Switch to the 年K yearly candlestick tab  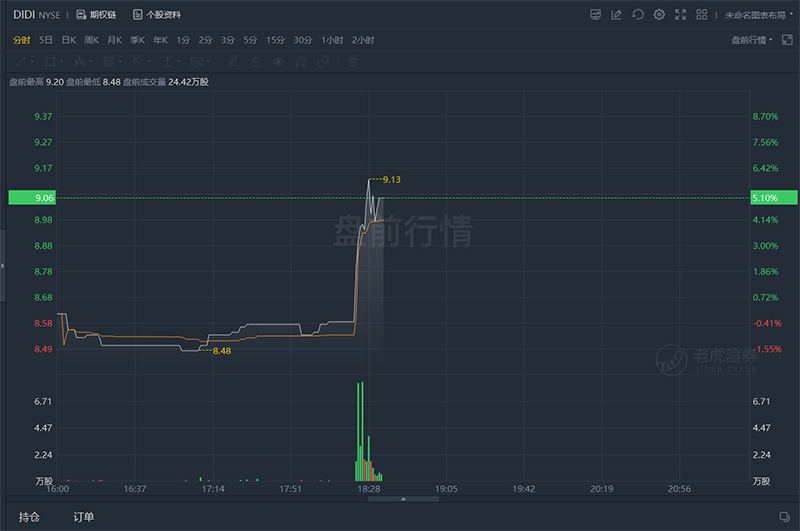click(160, 40)
